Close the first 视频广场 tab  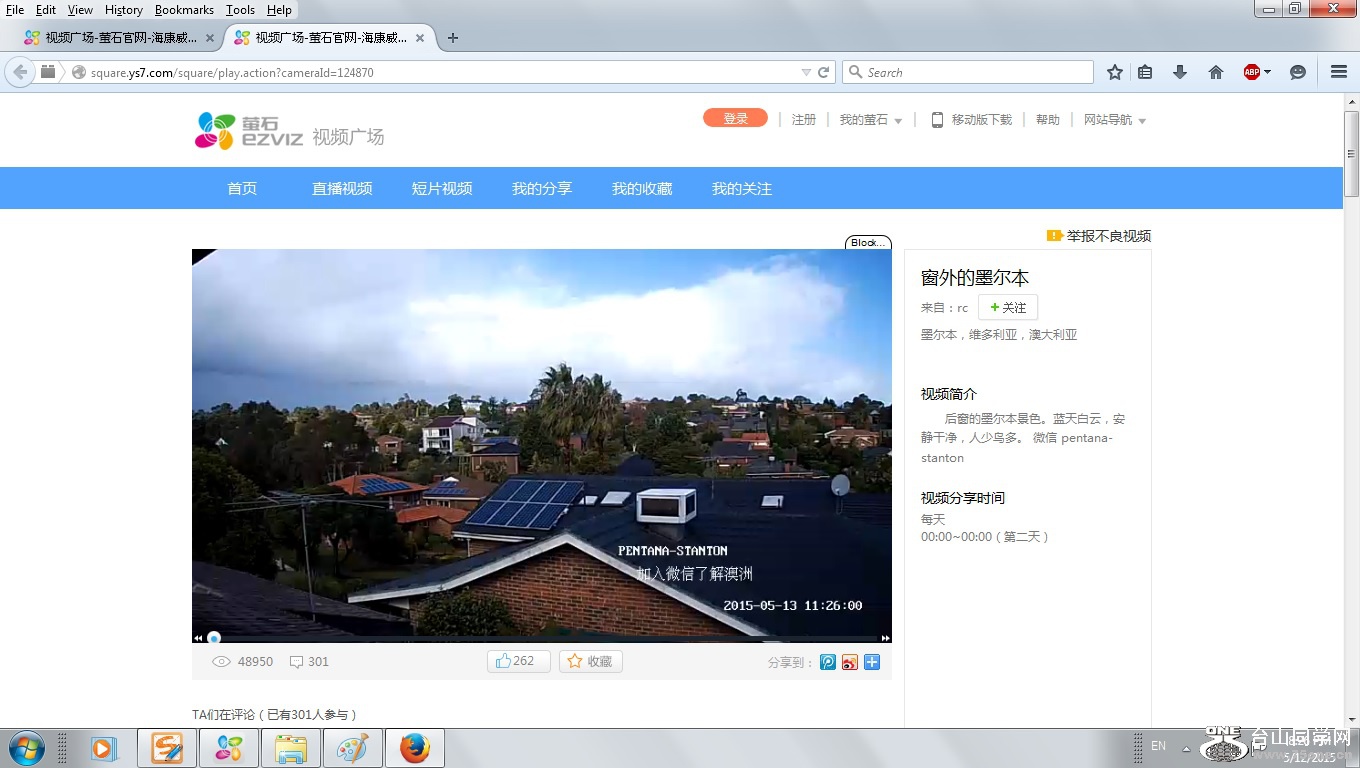tap(210, 38)
